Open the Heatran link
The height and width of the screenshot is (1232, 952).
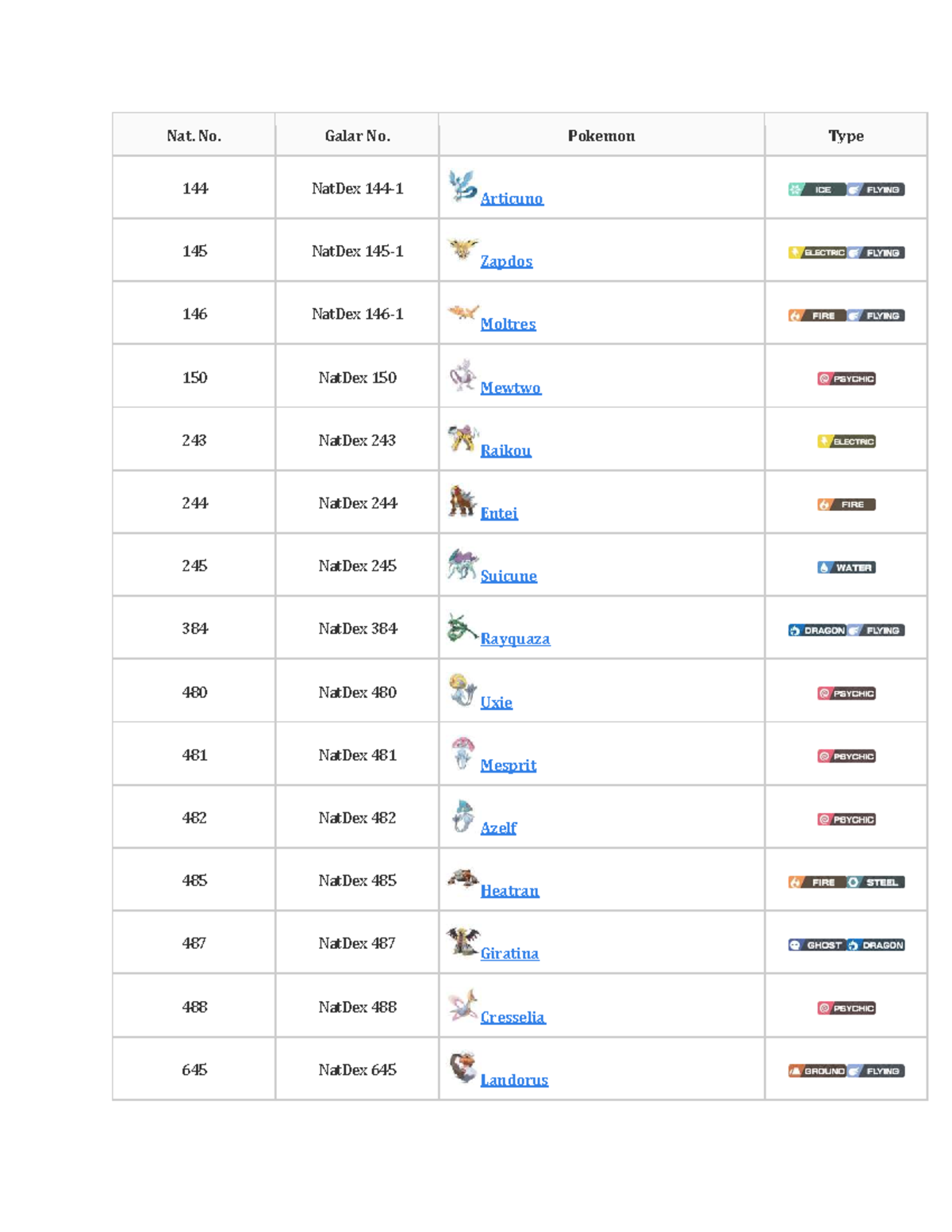[x=509, y=890]
